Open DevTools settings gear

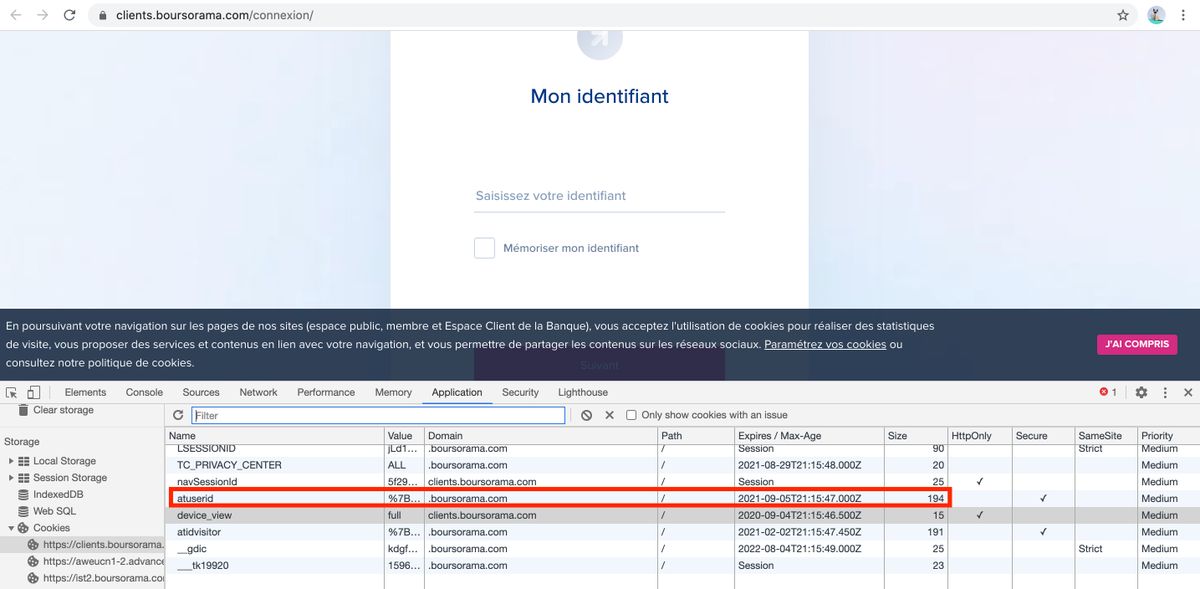1141,393
